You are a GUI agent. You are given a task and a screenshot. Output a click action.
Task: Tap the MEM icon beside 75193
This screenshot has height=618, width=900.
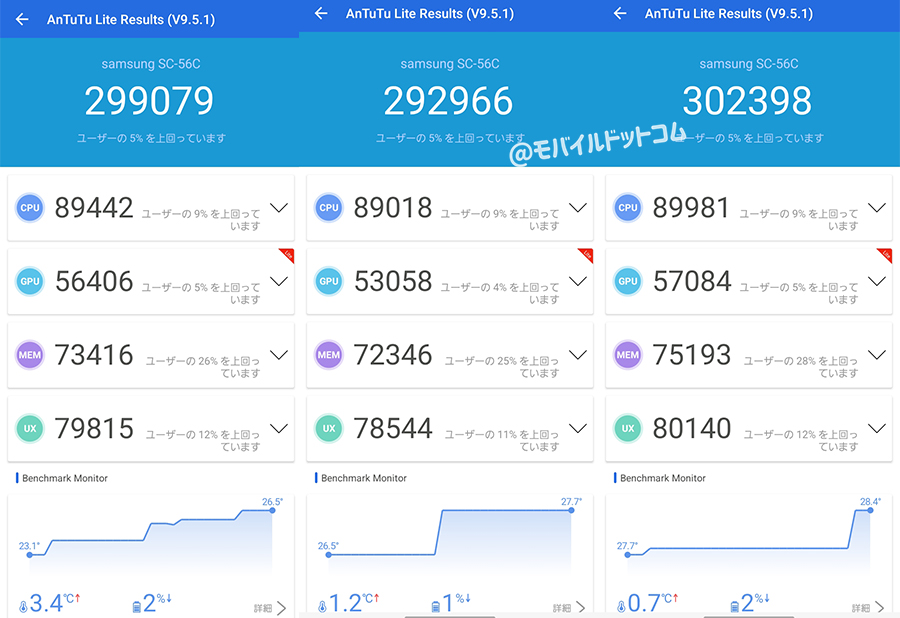pyautogui.click(x=628, y=355)
